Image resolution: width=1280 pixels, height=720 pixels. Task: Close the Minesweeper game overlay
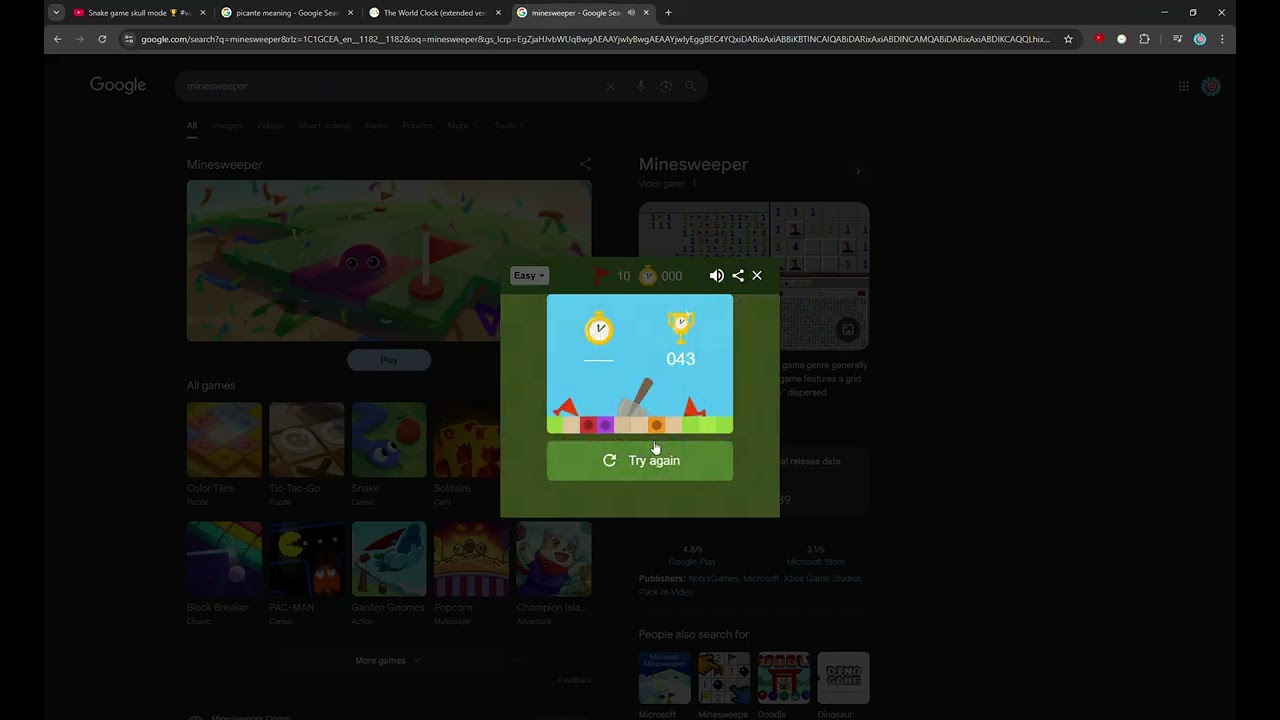757,276
